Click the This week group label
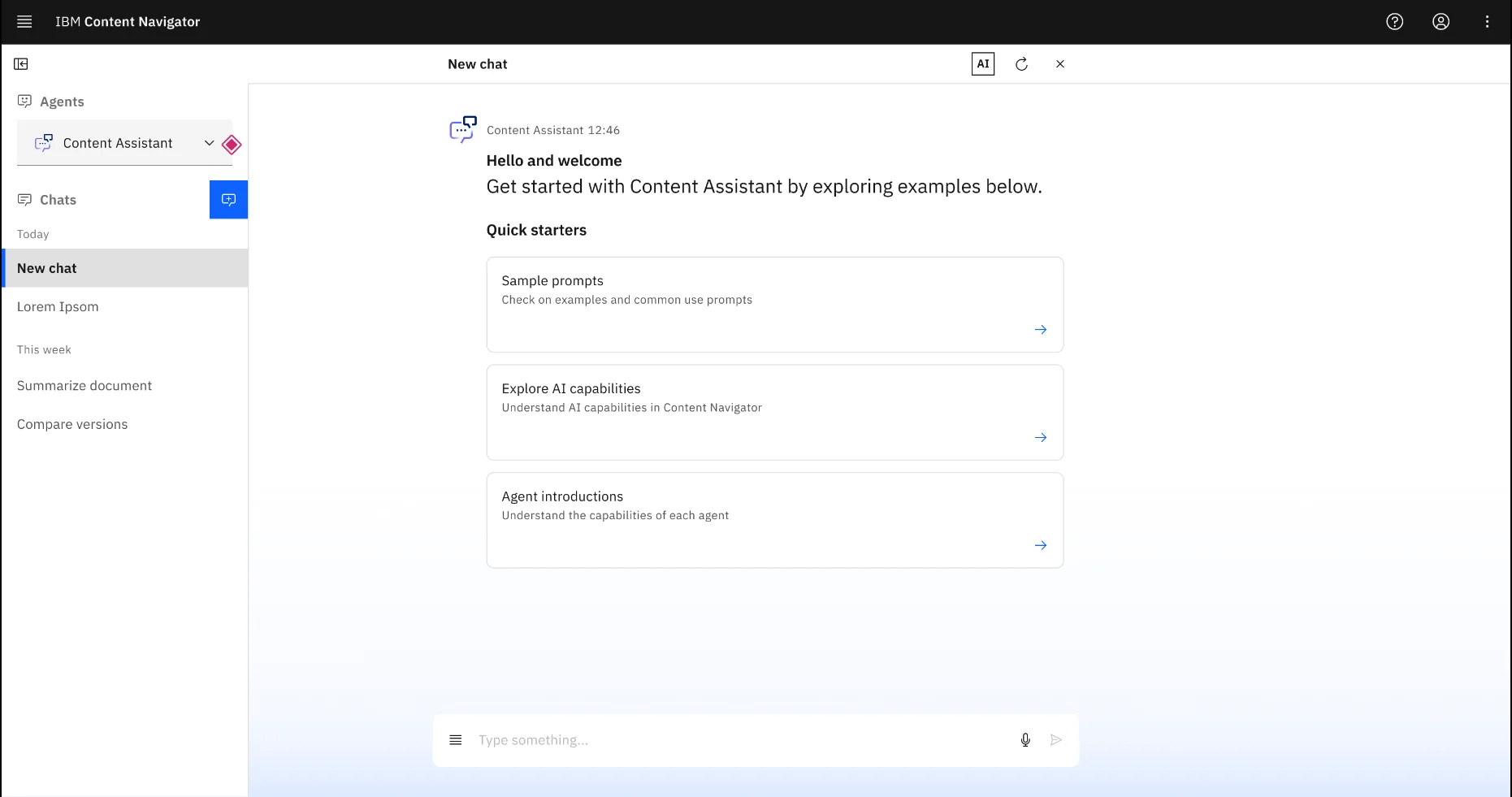 pos(44,349)
